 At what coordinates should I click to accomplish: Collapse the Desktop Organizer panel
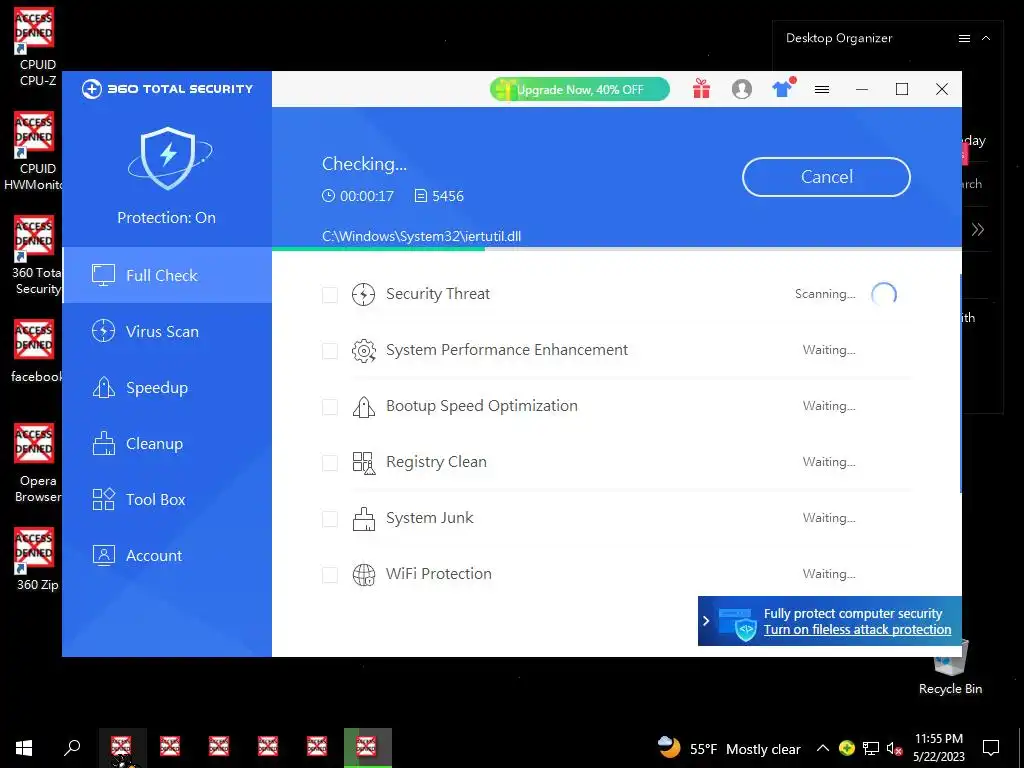(986, 39)
